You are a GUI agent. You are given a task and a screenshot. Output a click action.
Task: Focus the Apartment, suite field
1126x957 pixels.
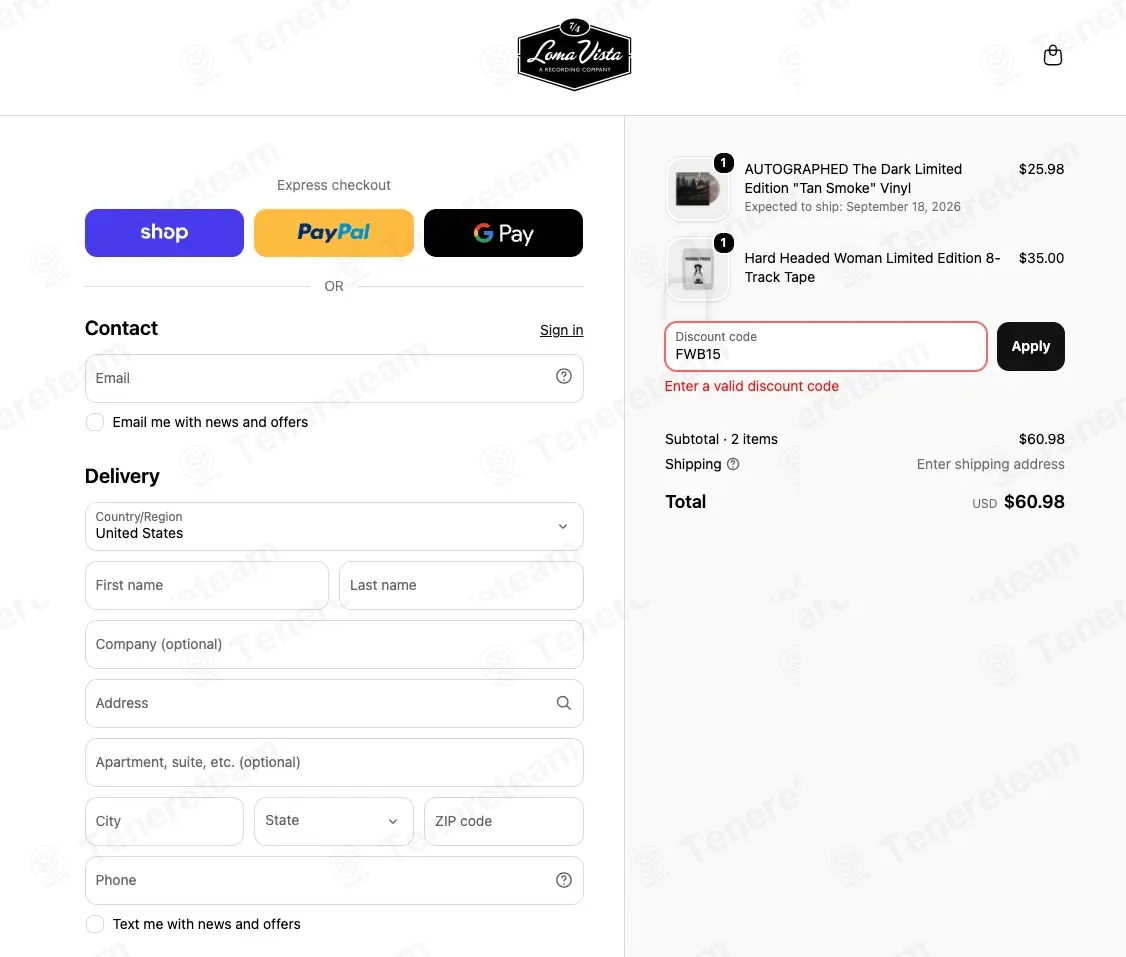point(334,762)
